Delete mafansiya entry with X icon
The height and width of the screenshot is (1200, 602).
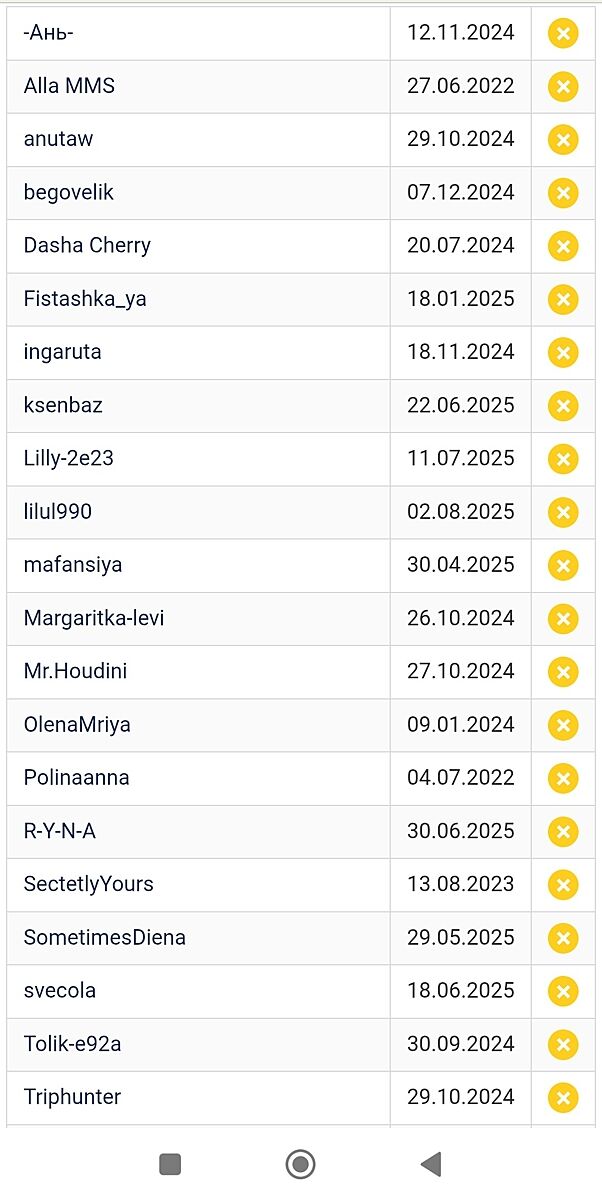(x=563, y=565)
